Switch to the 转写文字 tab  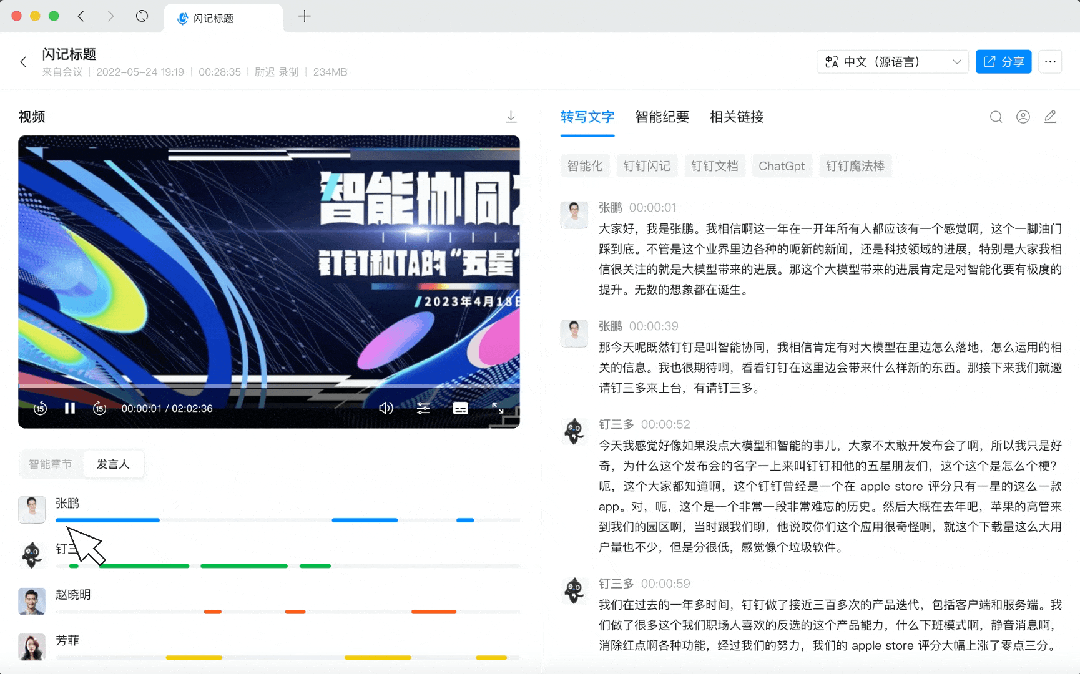[x=587, y=117]
